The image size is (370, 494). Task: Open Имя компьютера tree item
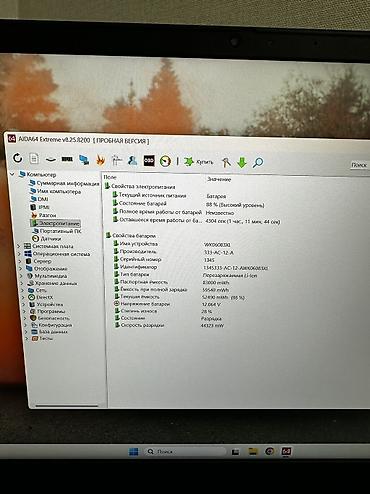59,191
